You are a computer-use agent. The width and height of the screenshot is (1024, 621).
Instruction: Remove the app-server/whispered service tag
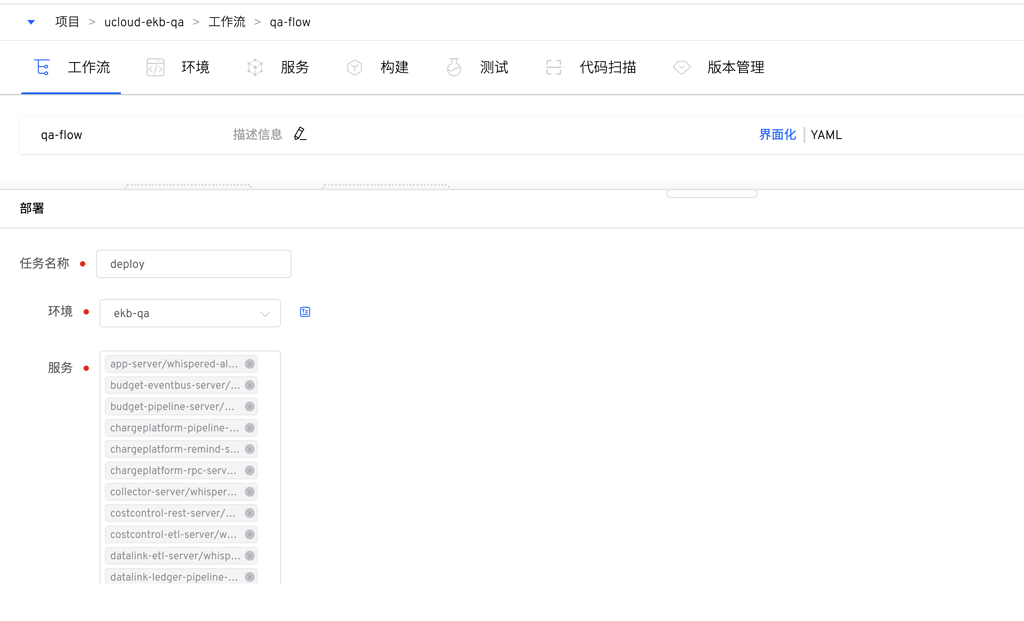click(x=251, y=364)
